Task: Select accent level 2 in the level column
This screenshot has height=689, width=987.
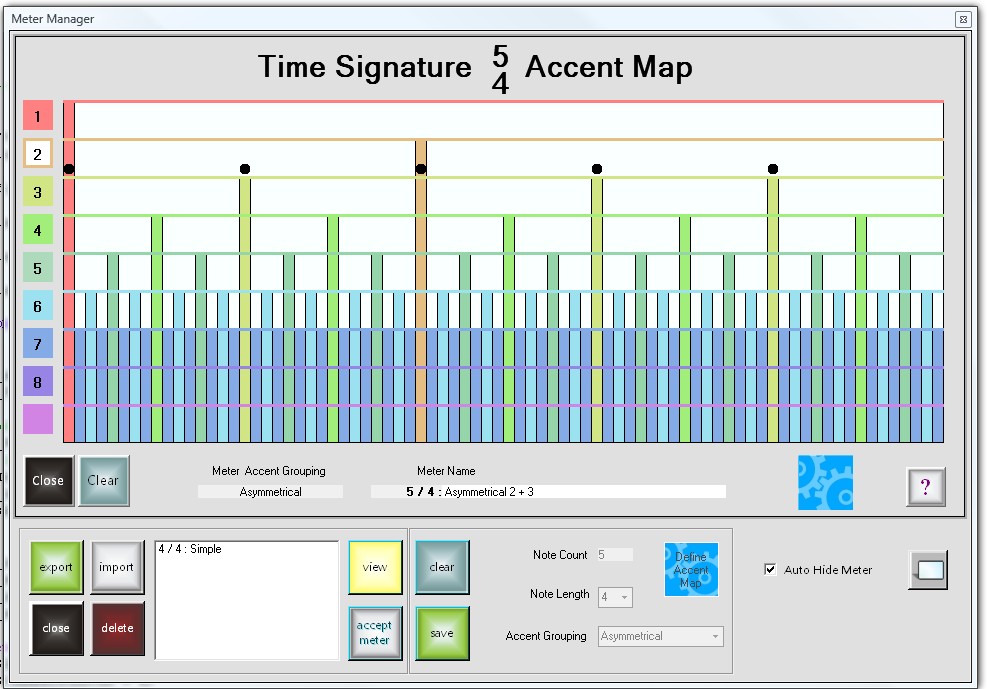Action: pyautogui.click(x=38, y=154)
